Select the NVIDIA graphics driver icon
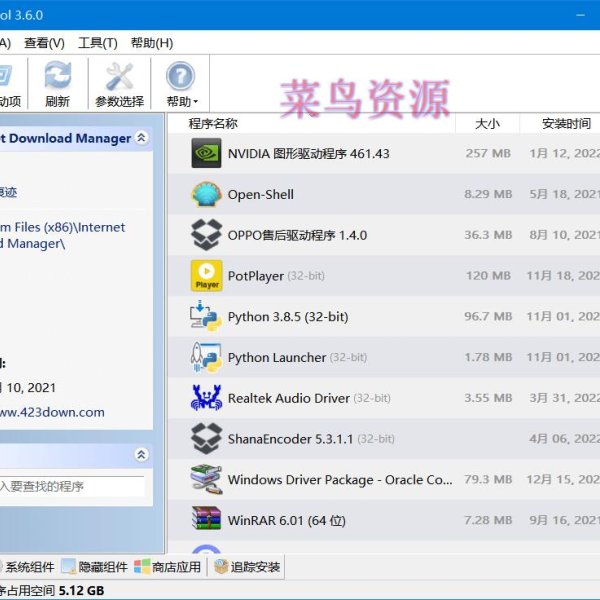 (206, 153)
